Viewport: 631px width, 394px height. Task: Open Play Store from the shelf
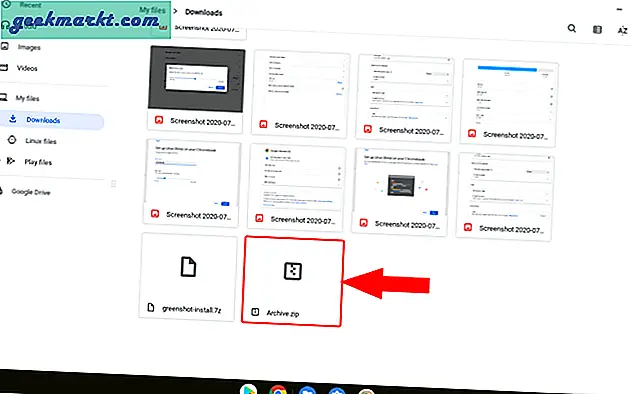pyautogui.click(x=249, y=389)
